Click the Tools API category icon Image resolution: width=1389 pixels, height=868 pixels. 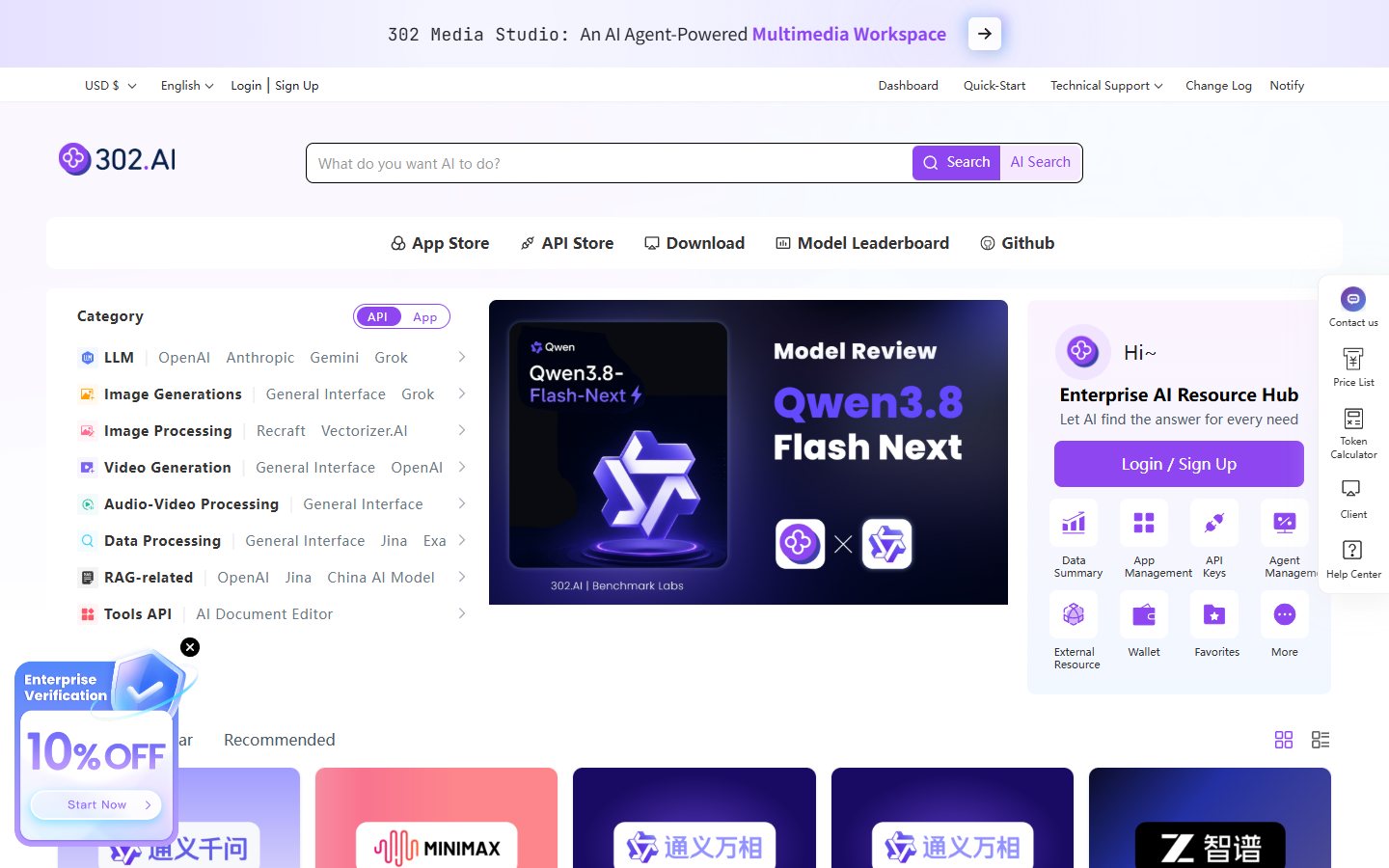pyautogui.click(x=88, y=614)
